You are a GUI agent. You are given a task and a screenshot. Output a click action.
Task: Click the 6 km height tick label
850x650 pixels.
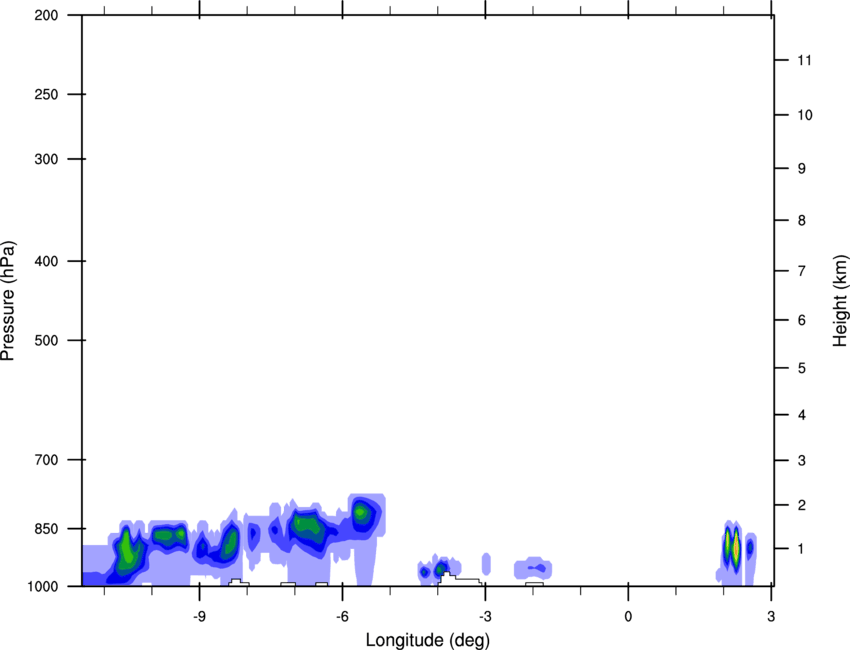coord(802,321)
